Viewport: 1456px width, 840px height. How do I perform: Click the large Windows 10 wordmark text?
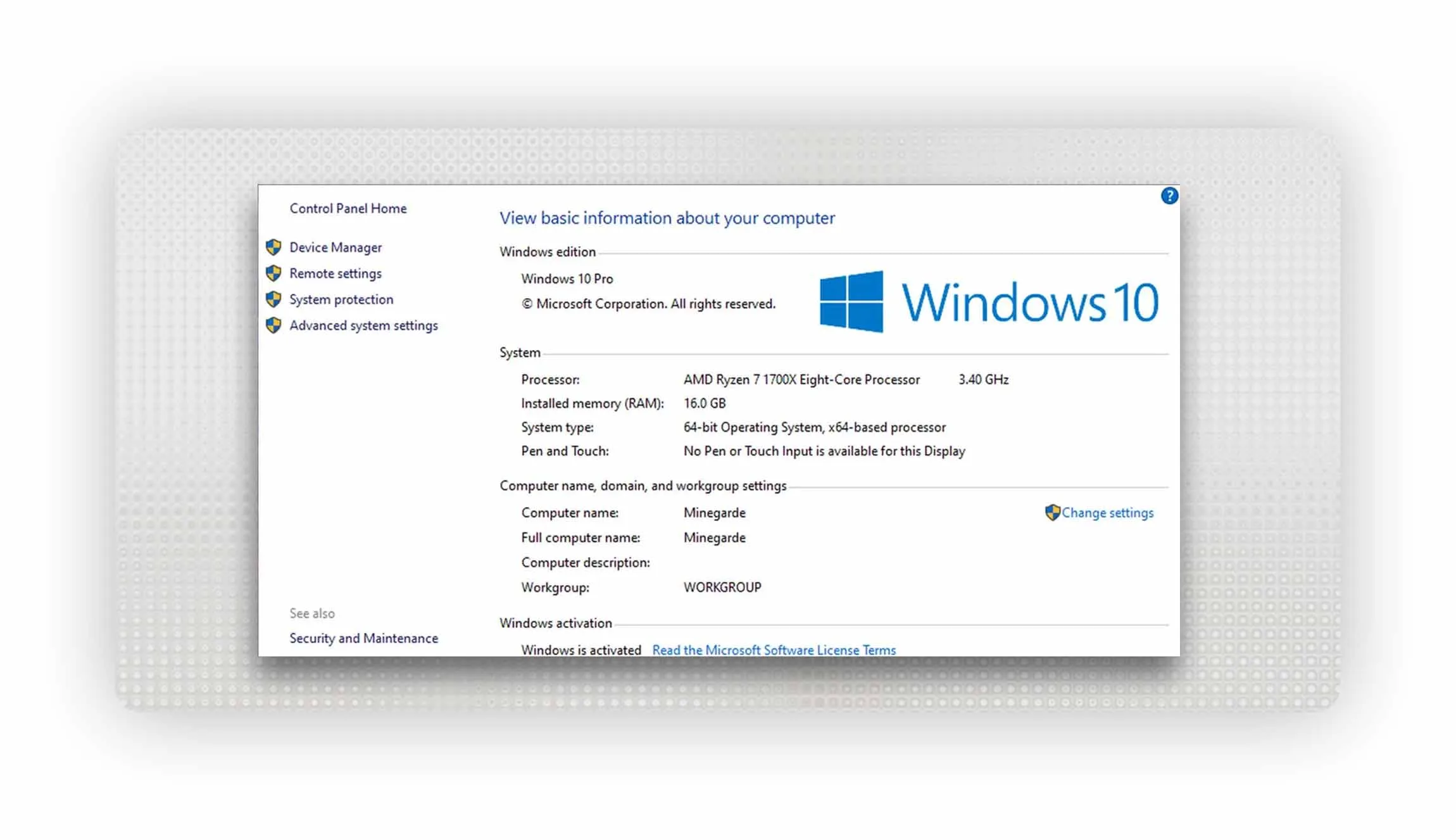tap(1029, 303)
